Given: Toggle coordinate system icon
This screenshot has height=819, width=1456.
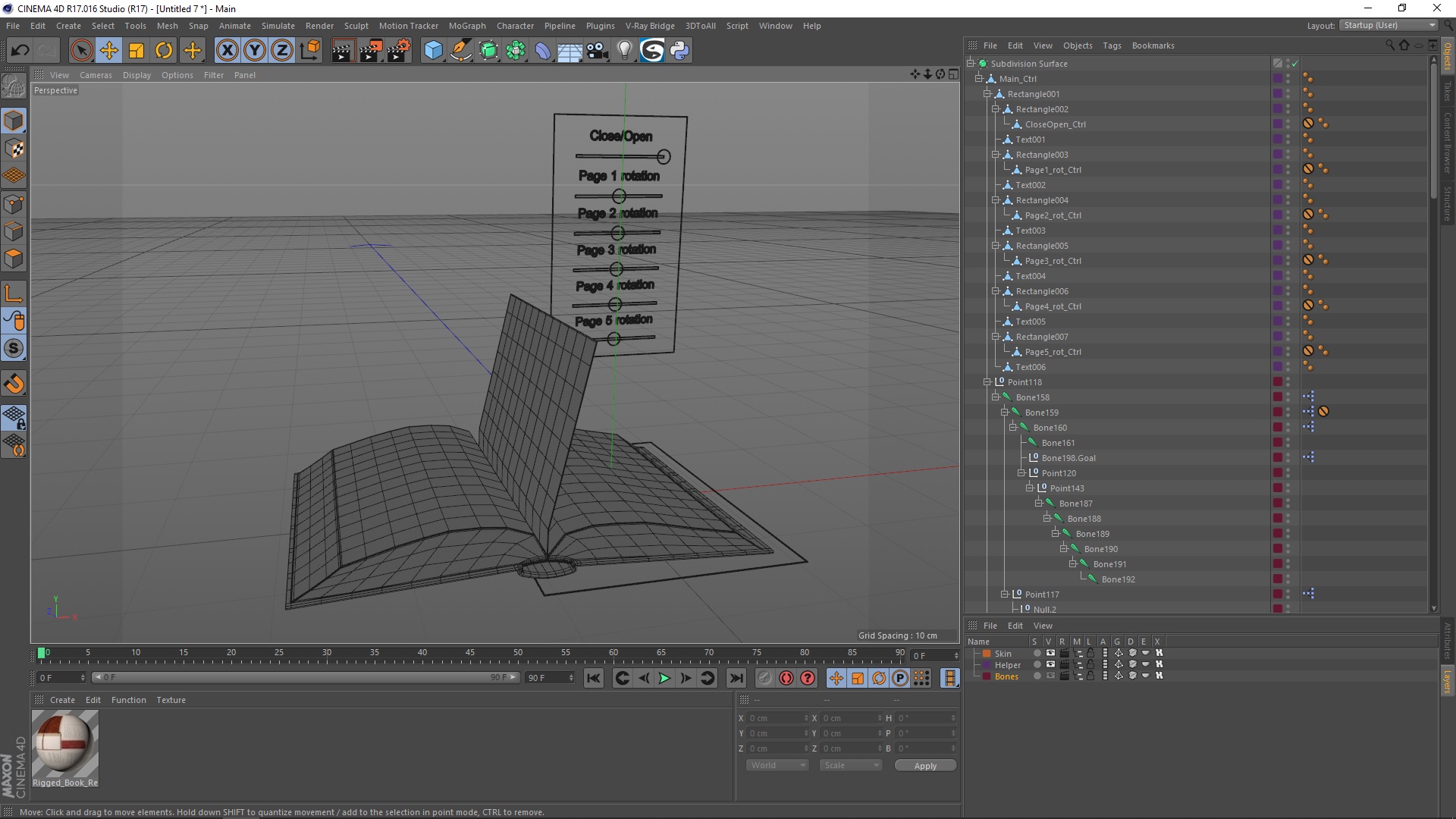Looking at the screenshot, I should [309, 51].
